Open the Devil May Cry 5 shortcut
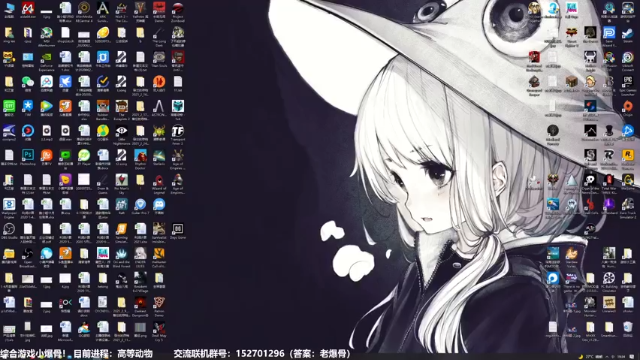Screen dimensions: 640x360 pyautogui.click(x=159, y=330)
